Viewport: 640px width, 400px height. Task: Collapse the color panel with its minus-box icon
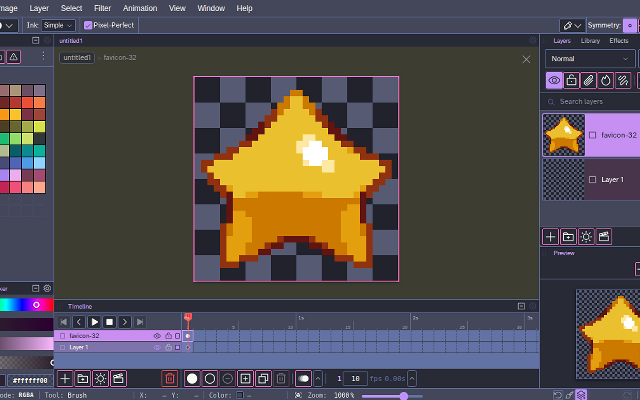coord(36,289)
